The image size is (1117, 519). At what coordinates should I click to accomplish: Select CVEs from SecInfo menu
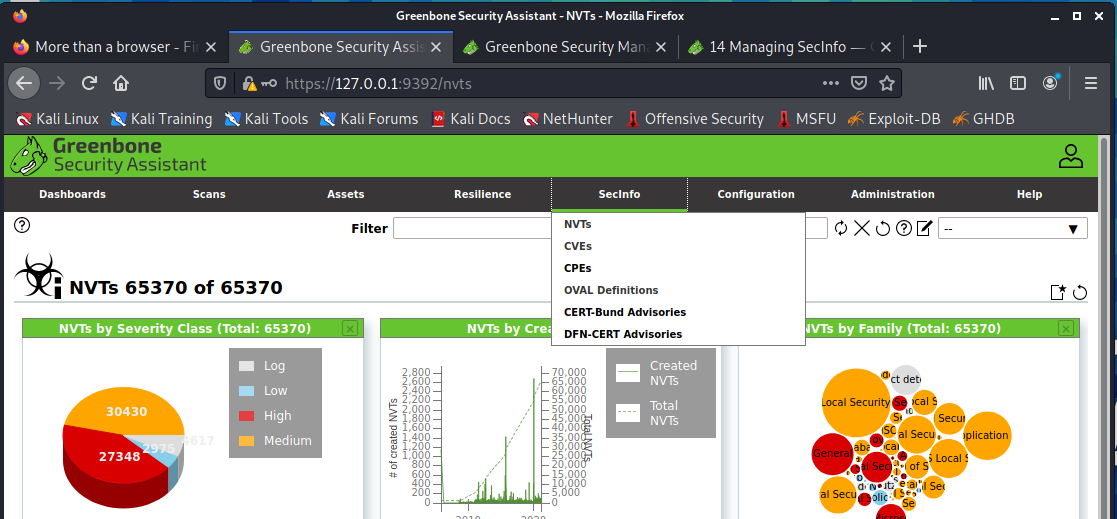pyautogui.click(x=578, y=246)
